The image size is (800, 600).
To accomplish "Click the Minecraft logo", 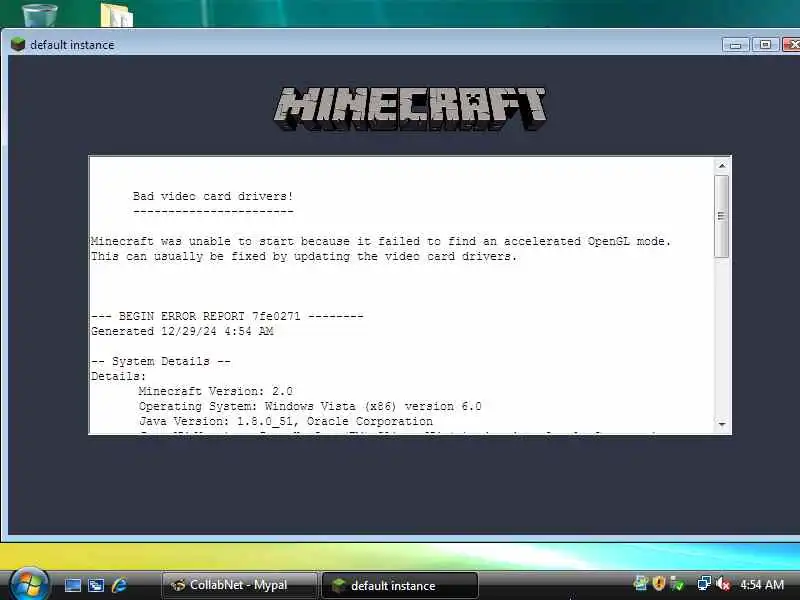I will coord(410,109).
